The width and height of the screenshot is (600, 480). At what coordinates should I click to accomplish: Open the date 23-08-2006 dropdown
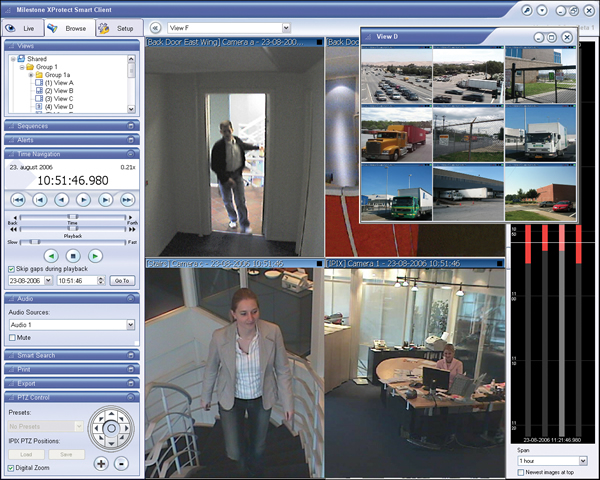tap(48, 281)
